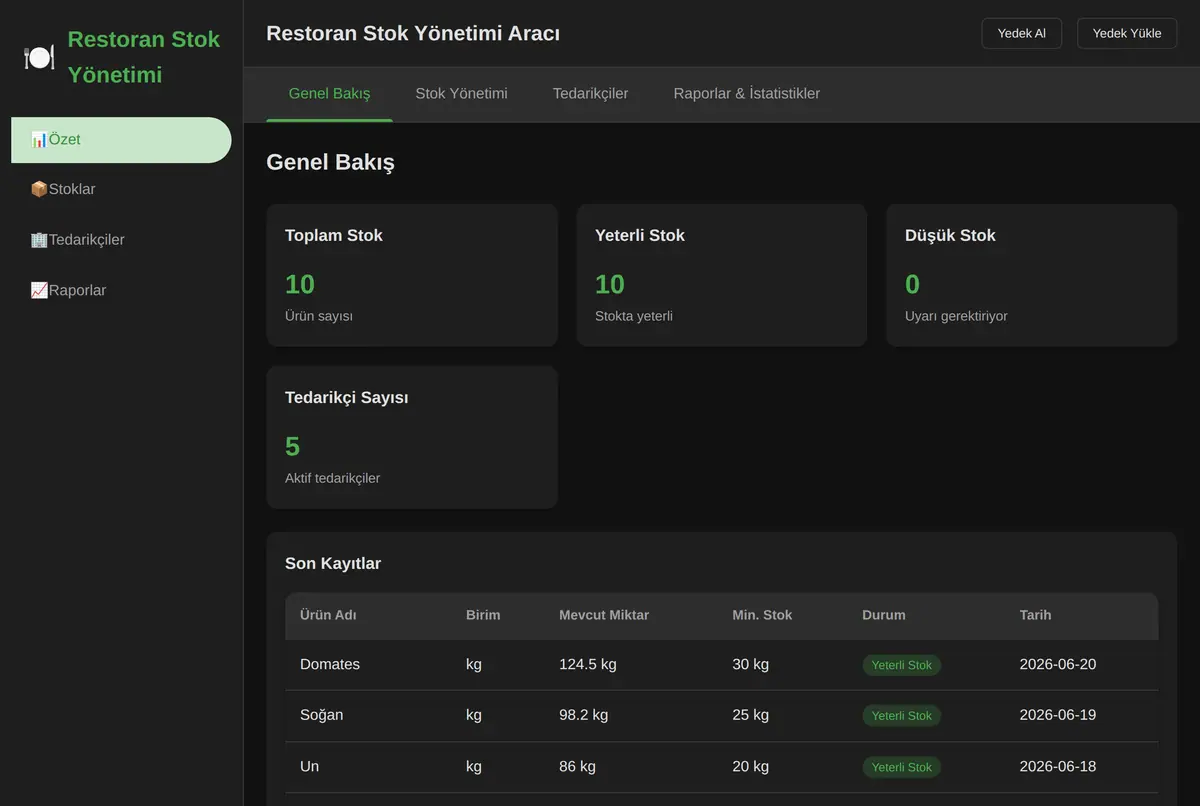This screenshot has height=806, width=1200.
Task: Open Tedarikçiler in the sidebar
Action: (x=121, y=240)
